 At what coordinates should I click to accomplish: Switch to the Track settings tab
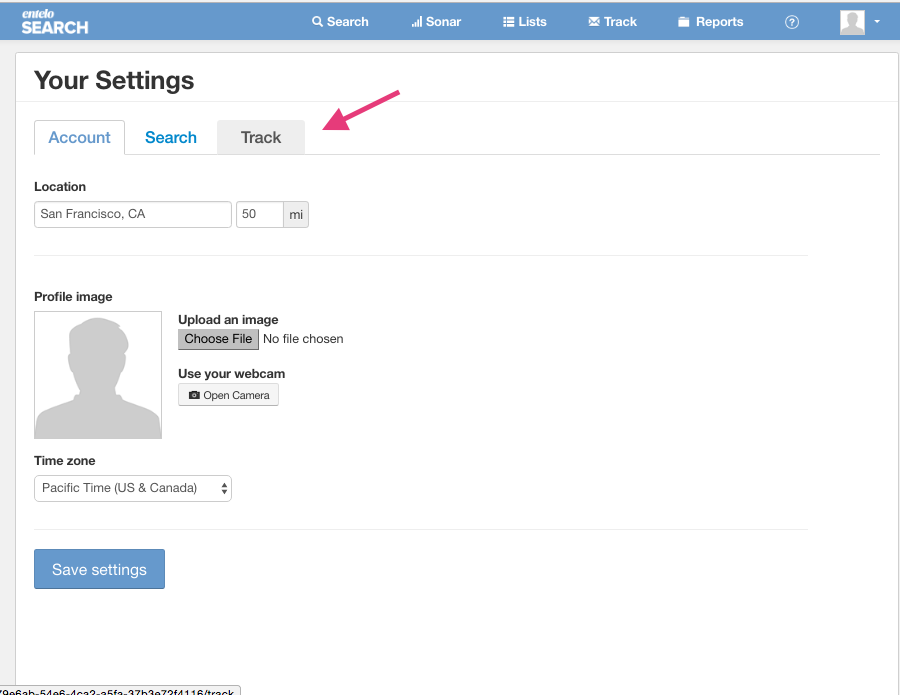(261, 138)
